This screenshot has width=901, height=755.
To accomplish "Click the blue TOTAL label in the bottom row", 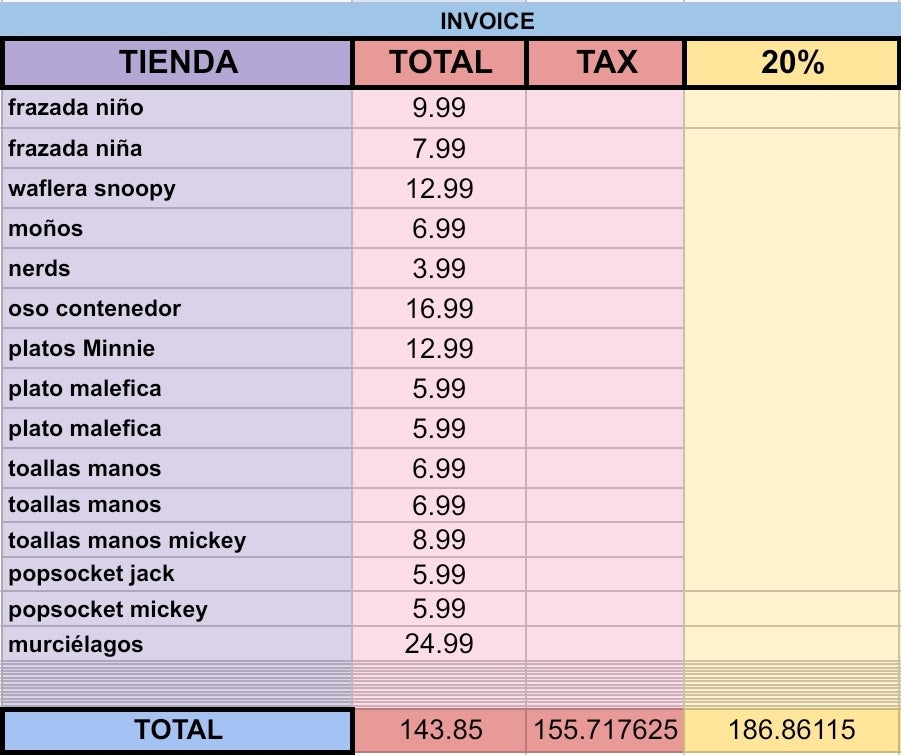I will click(178, 730).
